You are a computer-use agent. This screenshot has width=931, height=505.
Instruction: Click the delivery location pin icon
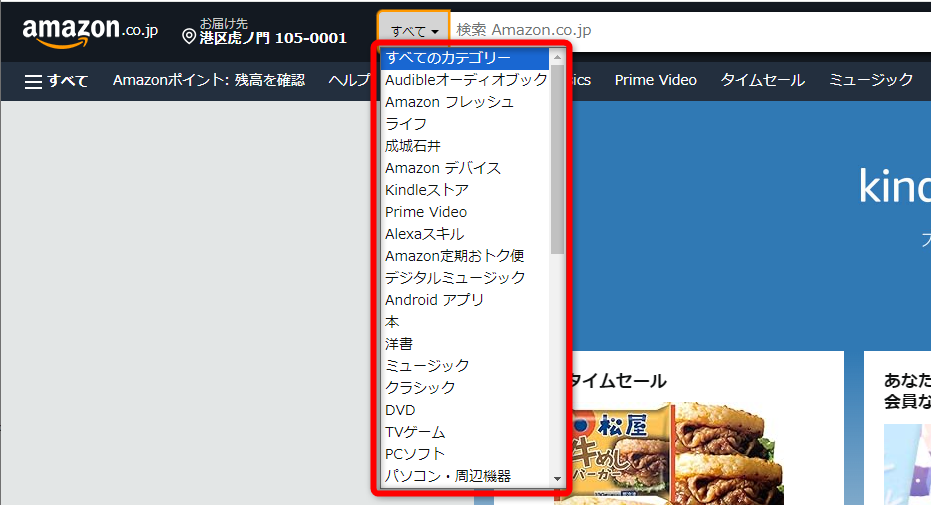coord(189,37)
